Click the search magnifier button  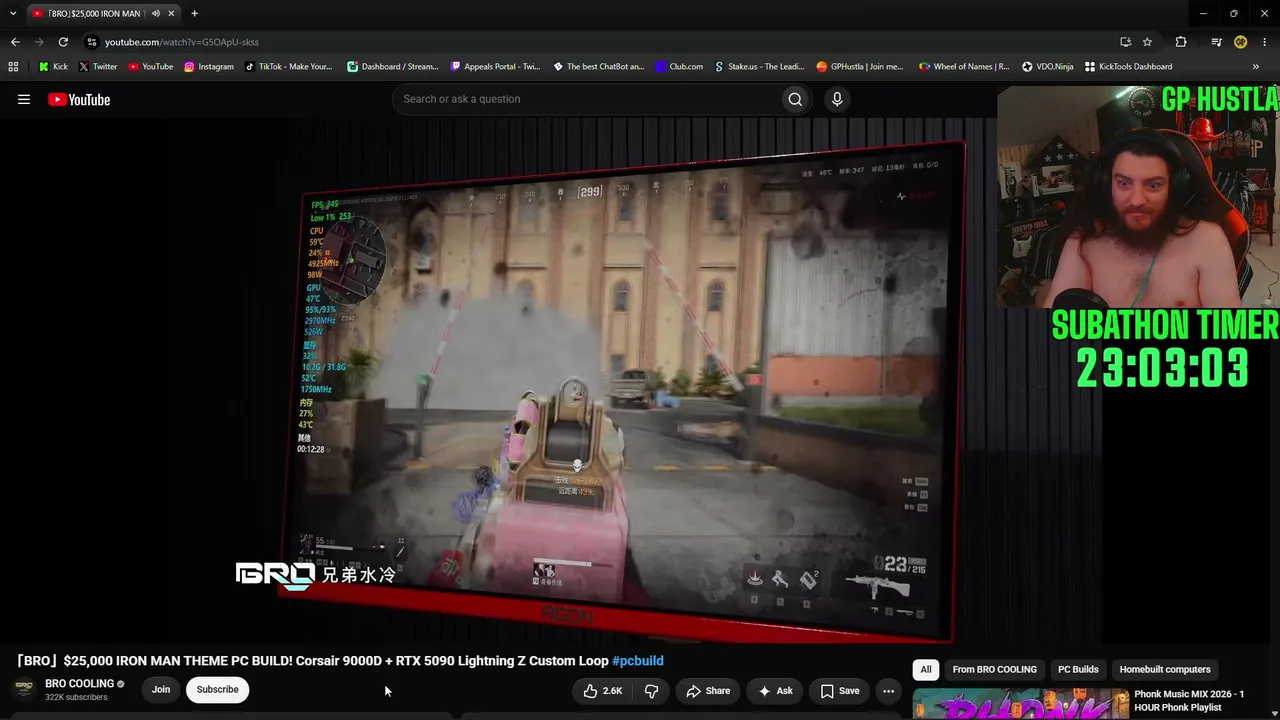[795, 99]
